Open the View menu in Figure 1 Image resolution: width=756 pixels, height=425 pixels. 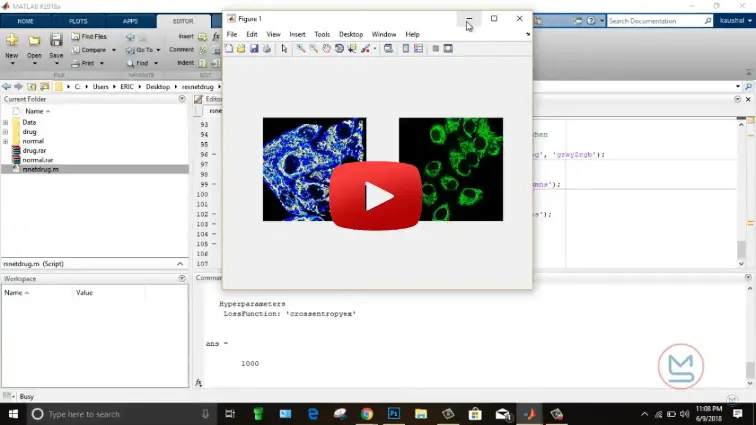coord(273,34)
